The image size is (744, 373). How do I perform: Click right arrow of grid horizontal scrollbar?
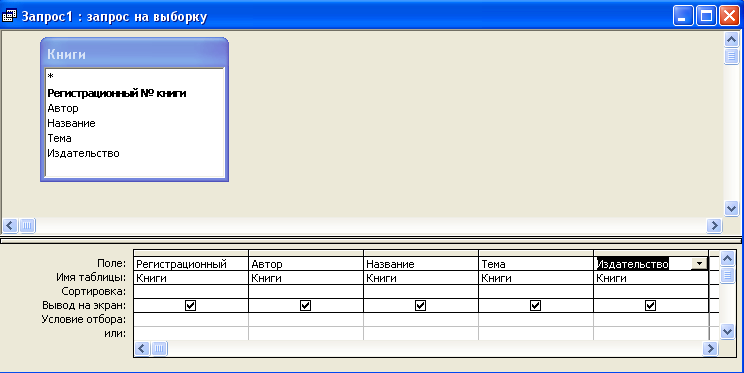pyautogui.click(x=710, y=349)
